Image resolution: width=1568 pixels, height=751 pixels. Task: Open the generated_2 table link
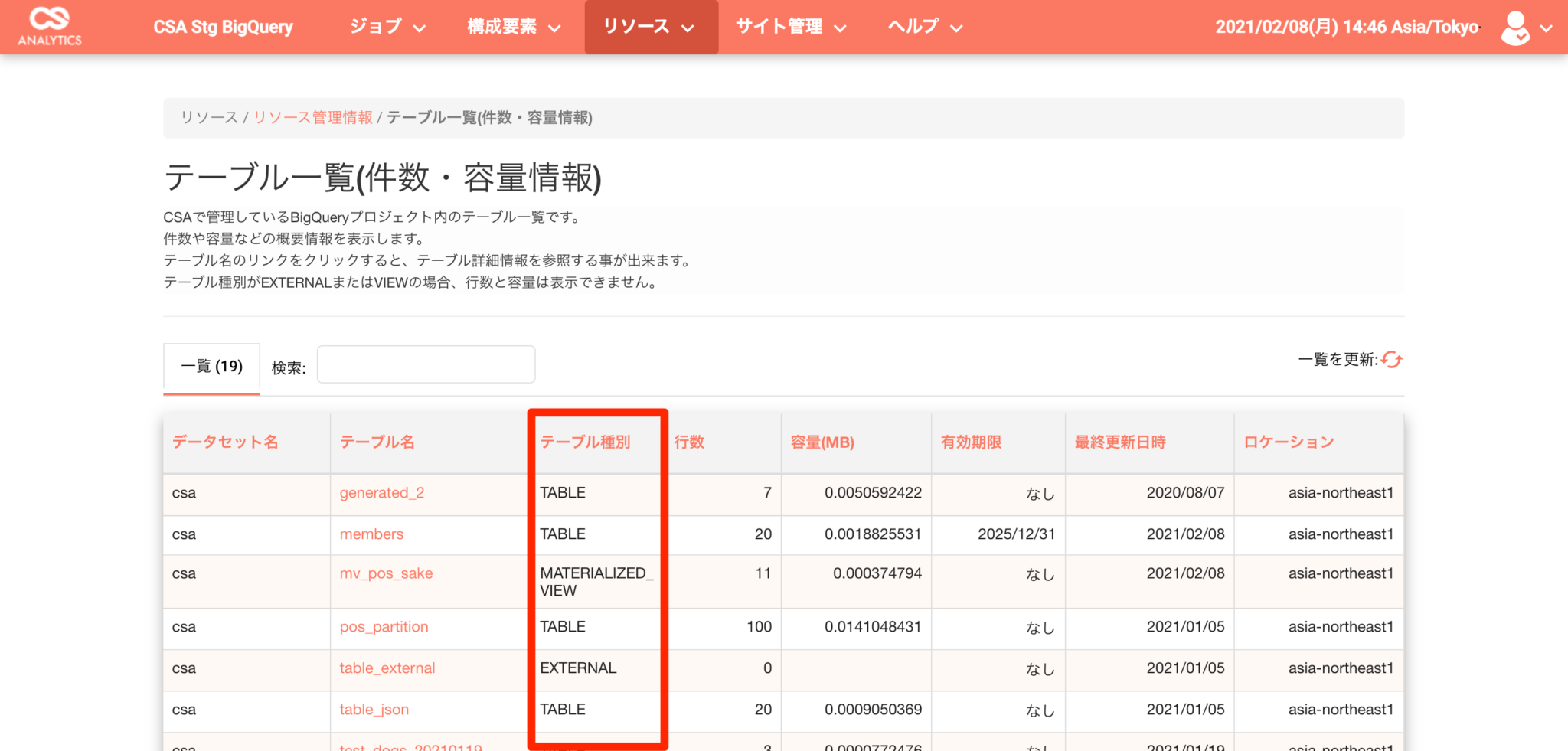[x=381, y=492]
